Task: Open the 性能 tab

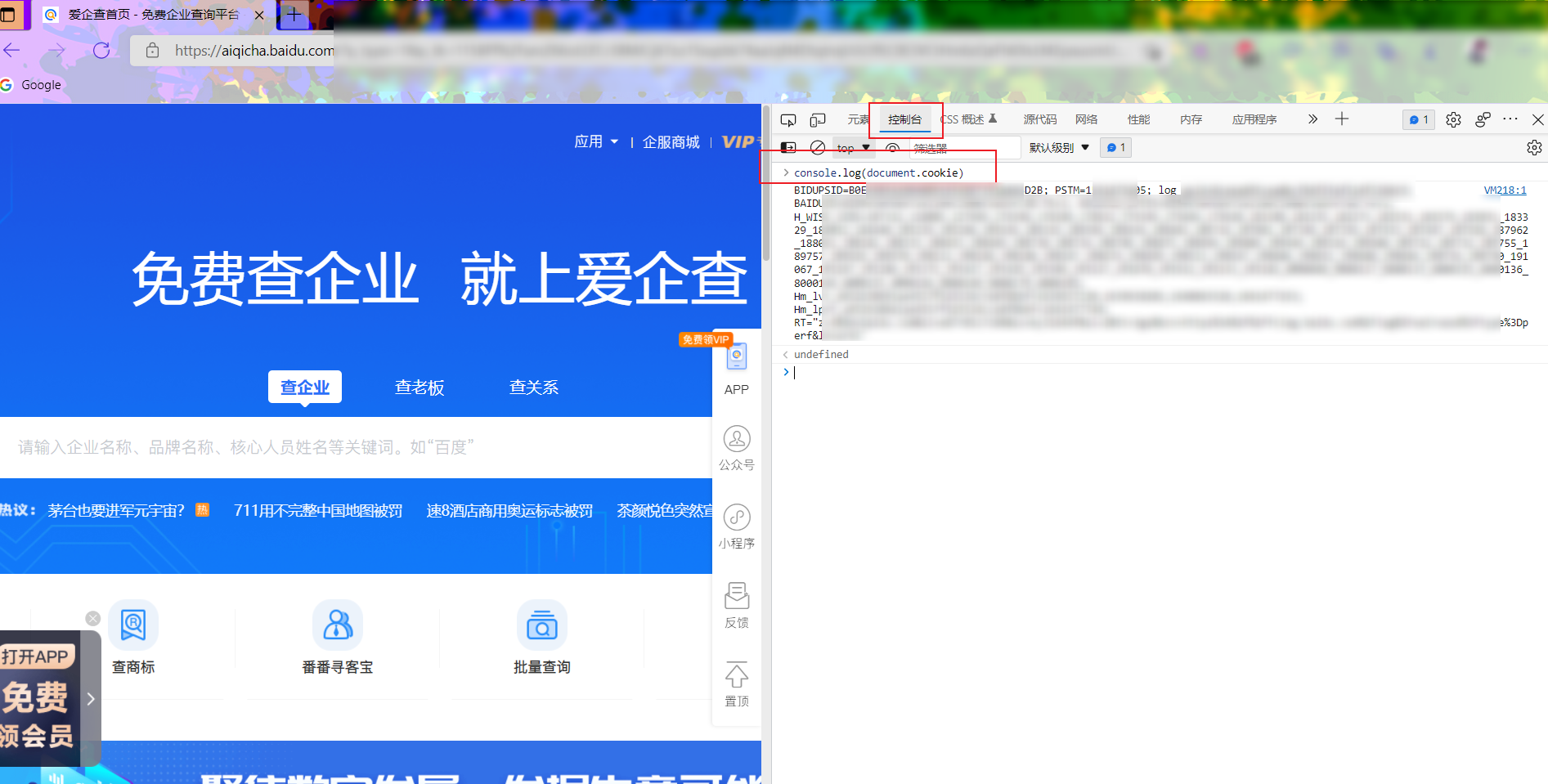Action: point(1139,119)
